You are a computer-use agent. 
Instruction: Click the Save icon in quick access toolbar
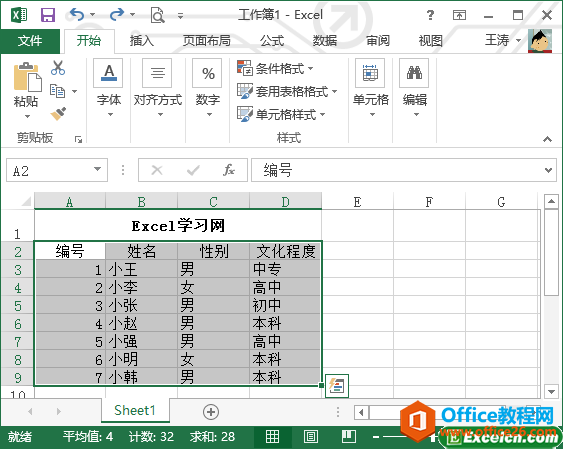coord(48,15)
